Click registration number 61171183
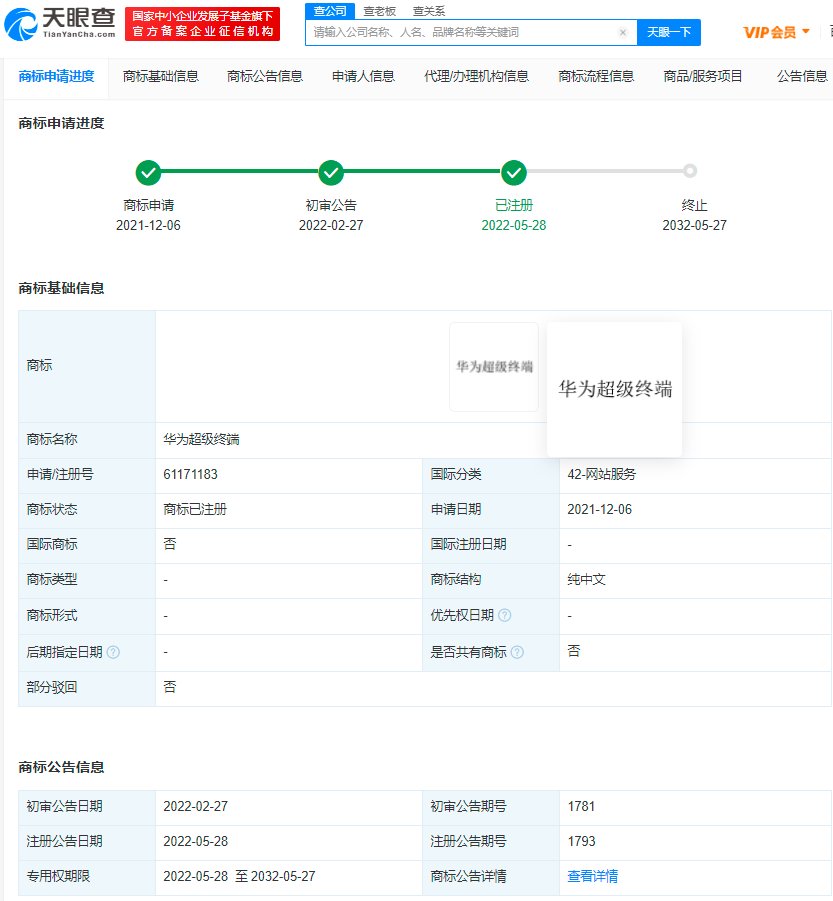This screenshot has height=901, width=833. point(190,475)
